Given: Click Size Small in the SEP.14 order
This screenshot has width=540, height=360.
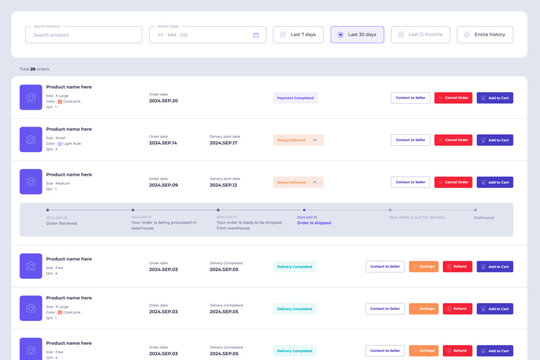Looking at the screenshot, I should (55, 138).
